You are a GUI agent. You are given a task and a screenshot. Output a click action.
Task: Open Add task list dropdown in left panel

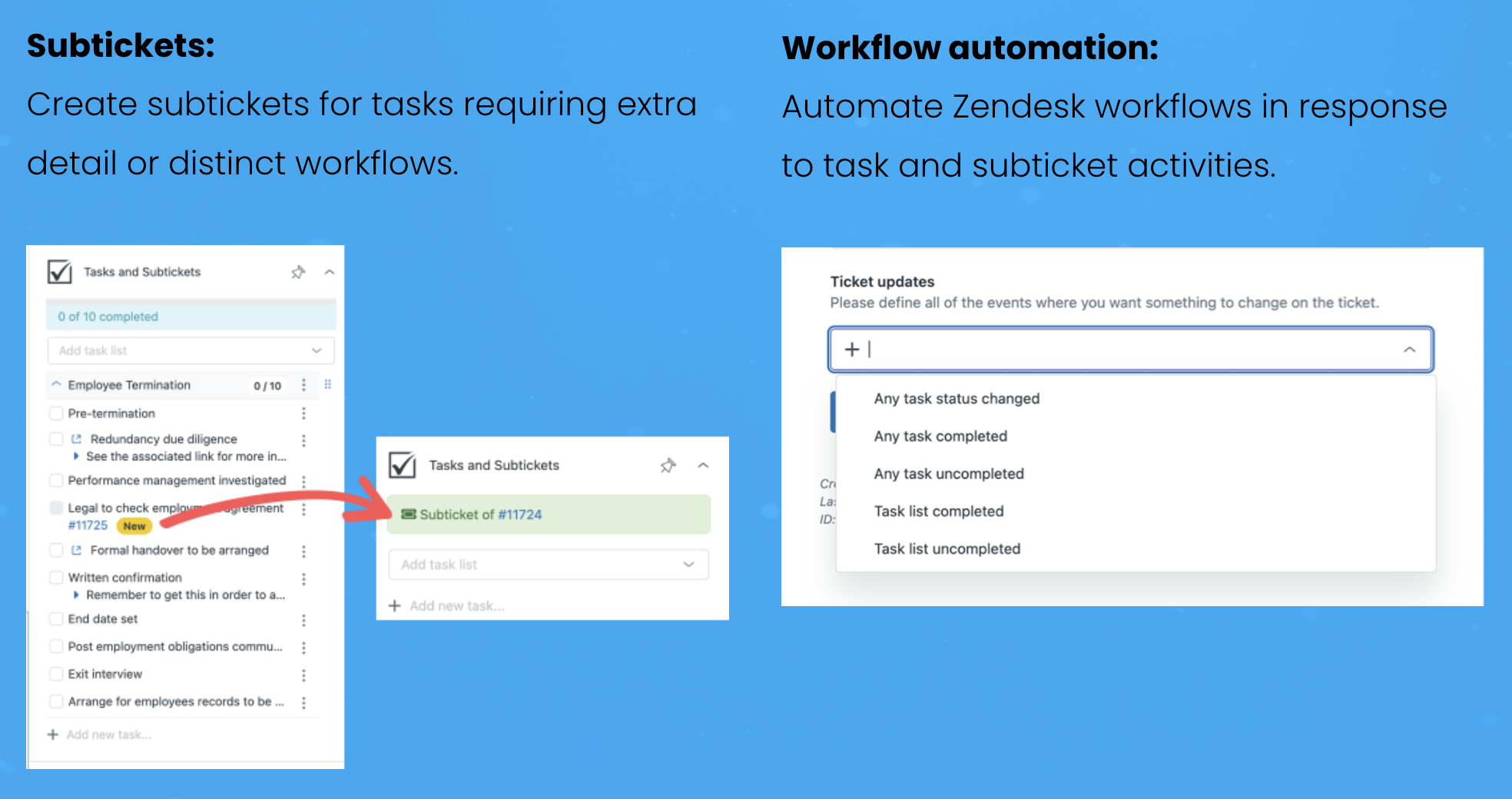click(191, 350)
